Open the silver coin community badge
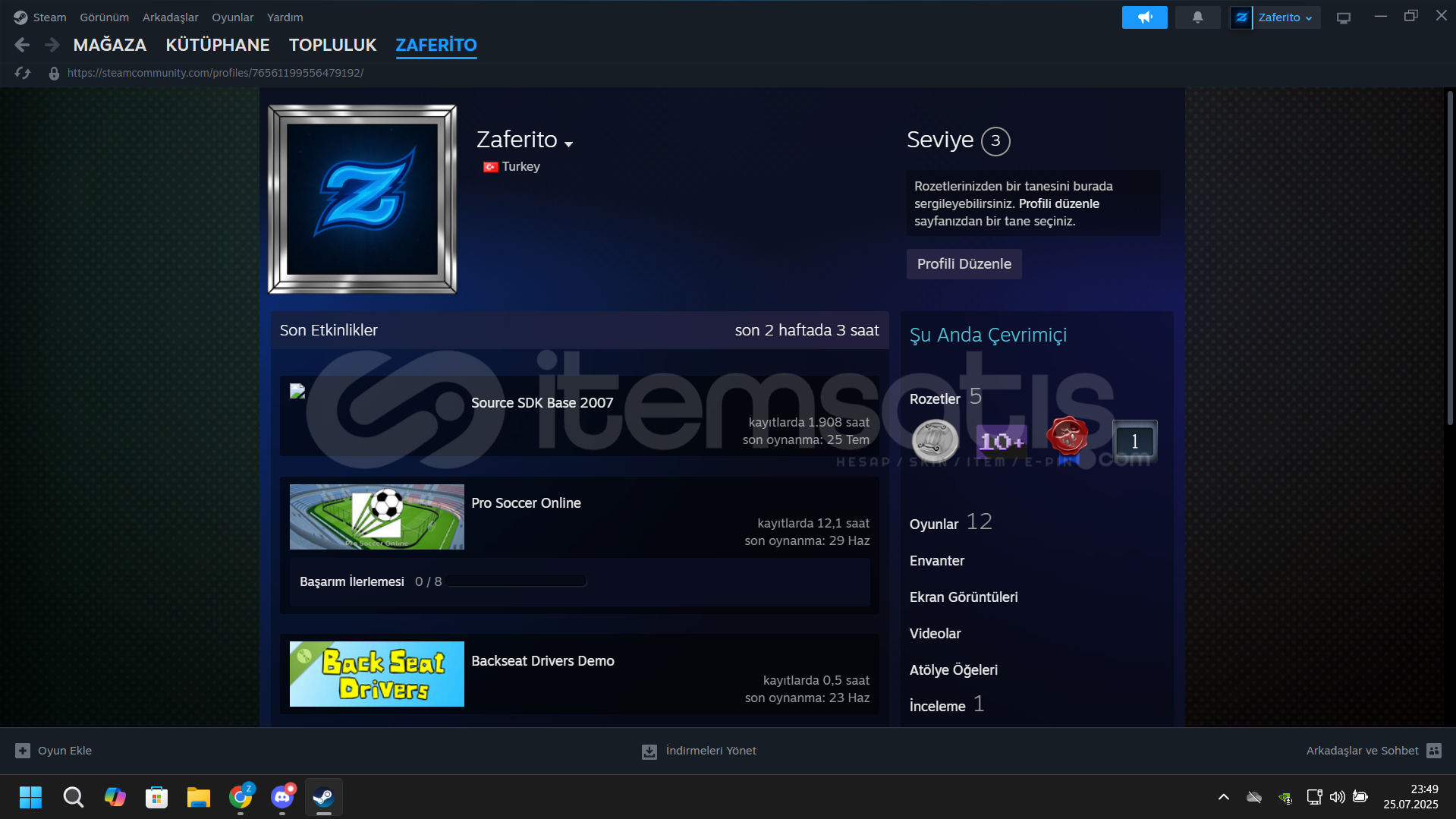1456x819 pixels. click(935, 440)
